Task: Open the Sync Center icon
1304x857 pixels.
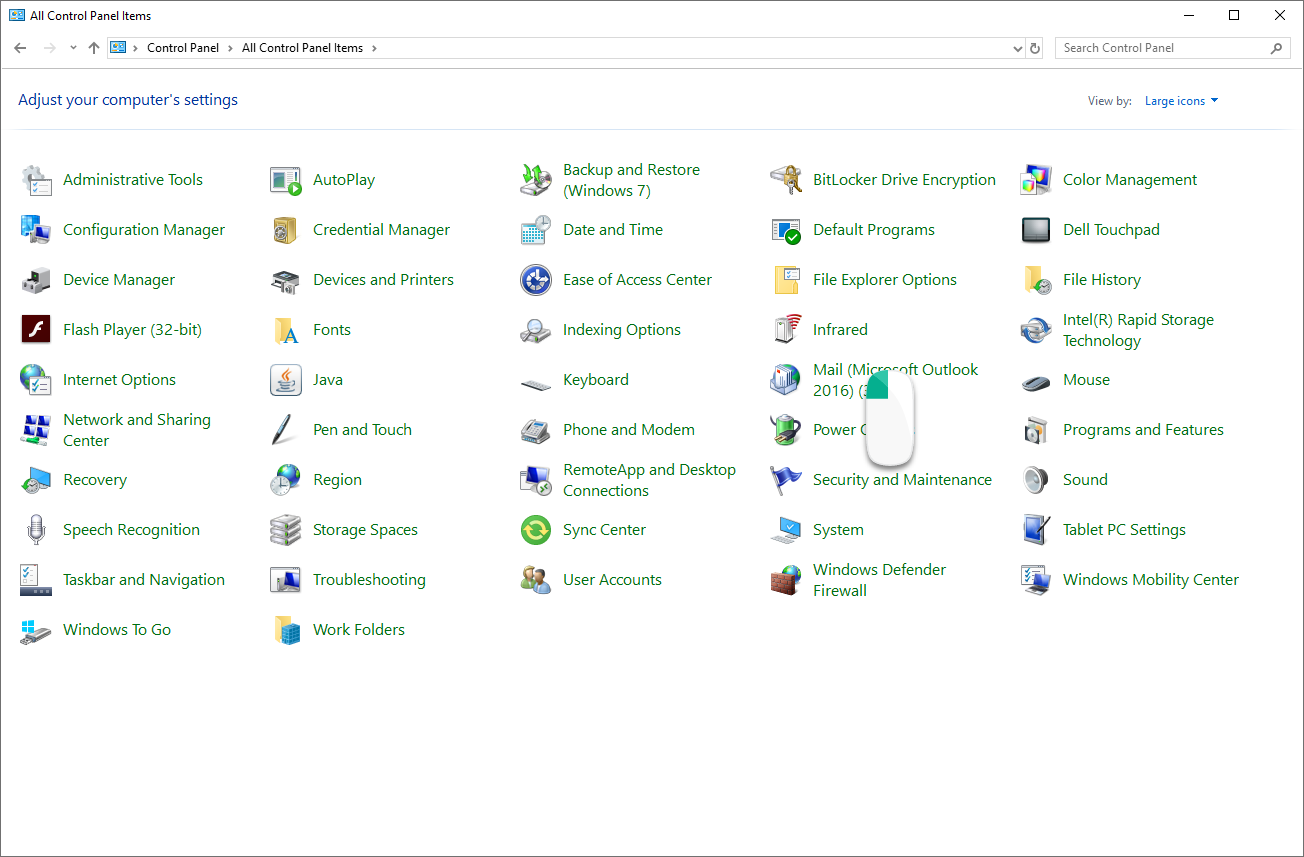Action: 536,530
